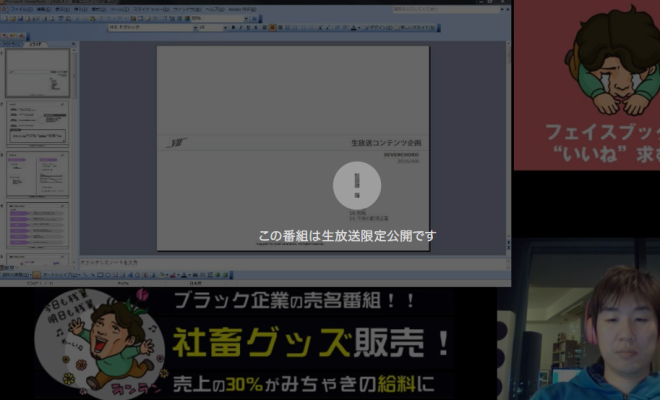
Task: Click the vertical scrollbar of the thumbnail pane
Action: [x=73, y=150]
